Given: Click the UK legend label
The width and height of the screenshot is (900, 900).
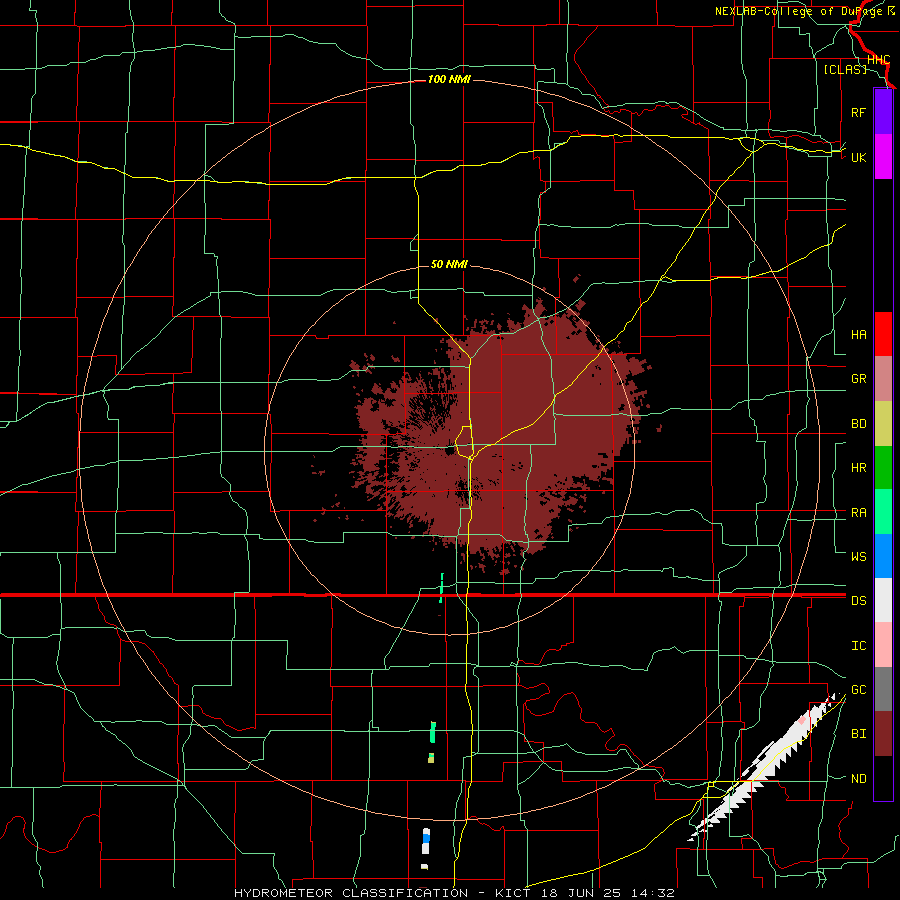Looking at the screenshot, I should 859,157.
